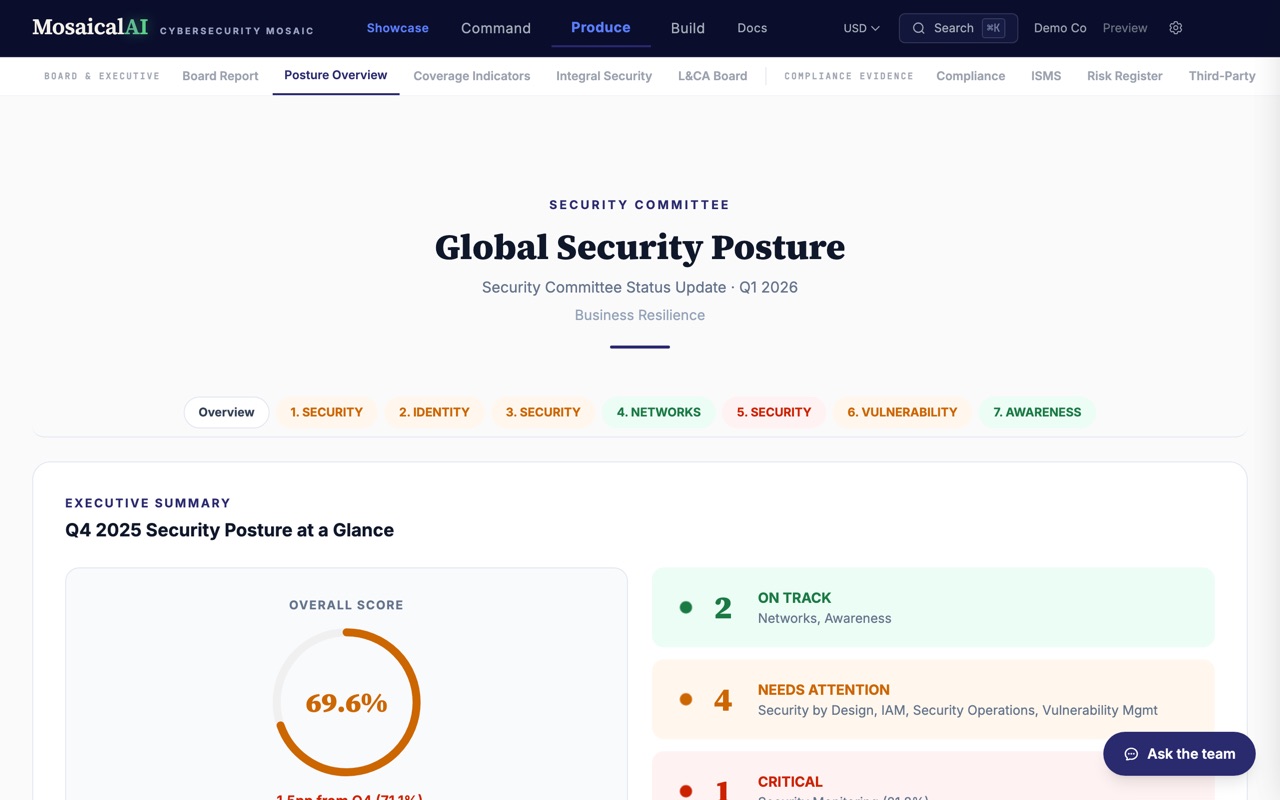The width and height of the screenshot is (1280, 800).
Task: Click the 'Business Resilience' subtitle
Action: [x=640, y=315]
